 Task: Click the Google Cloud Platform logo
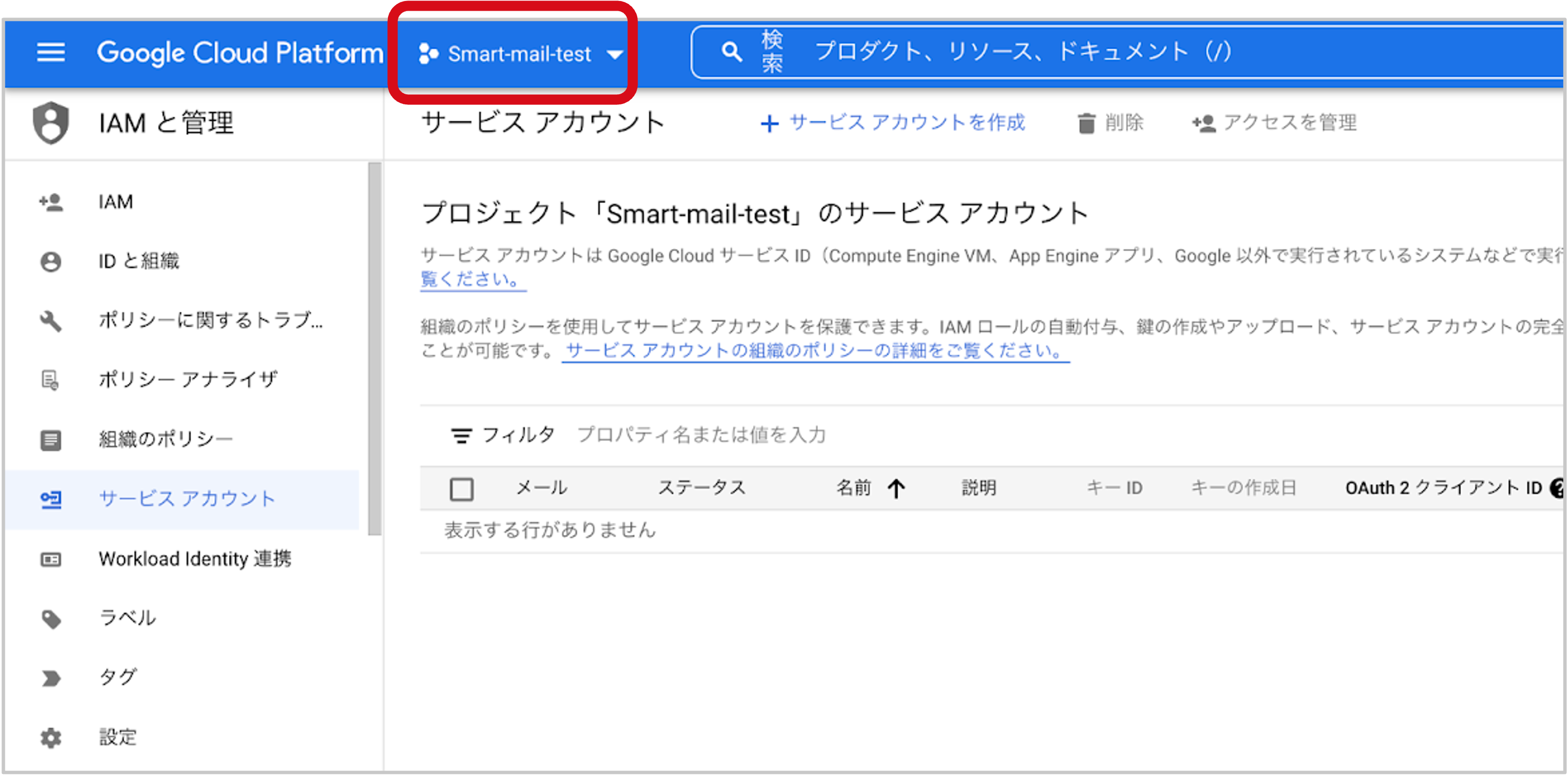pyautogui.click(x=240, y=53)
